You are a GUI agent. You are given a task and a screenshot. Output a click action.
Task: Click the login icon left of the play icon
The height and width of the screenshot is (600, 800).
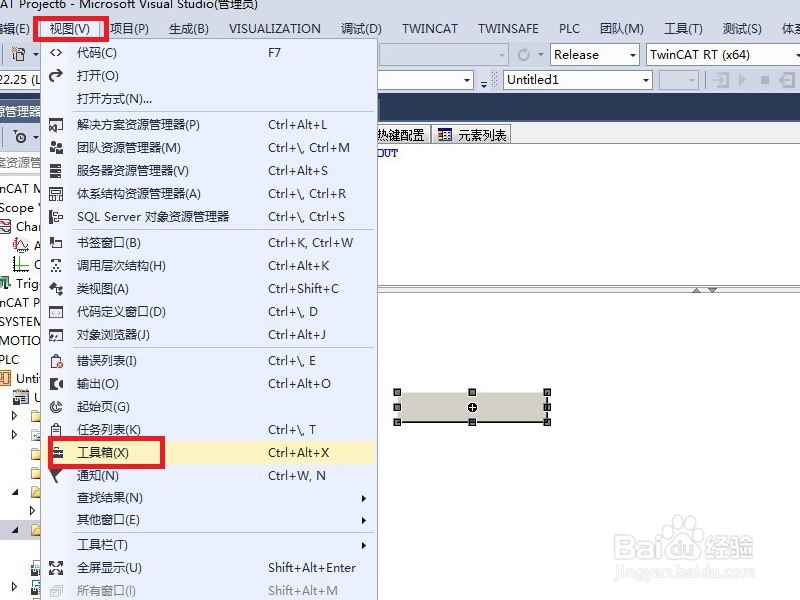tap(721, 80)
